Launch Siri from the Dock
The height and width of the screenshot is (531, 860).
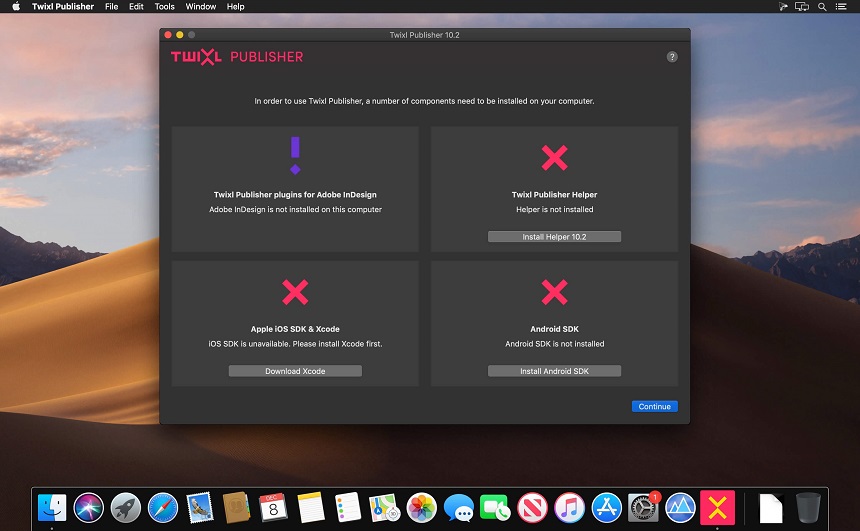pyautogui.click(x=89, y=507)
